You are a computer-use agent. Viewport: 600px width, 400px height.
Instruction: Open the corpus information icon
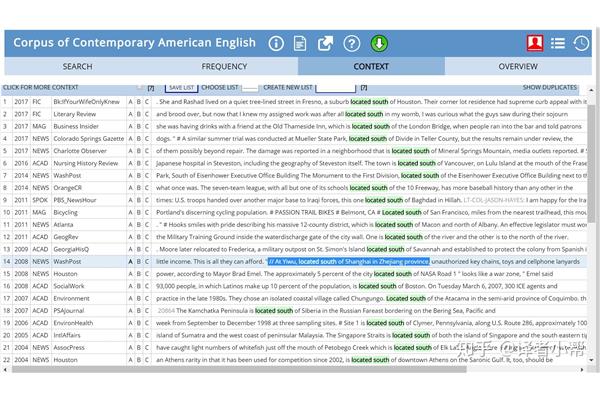[x=276, y=44]
